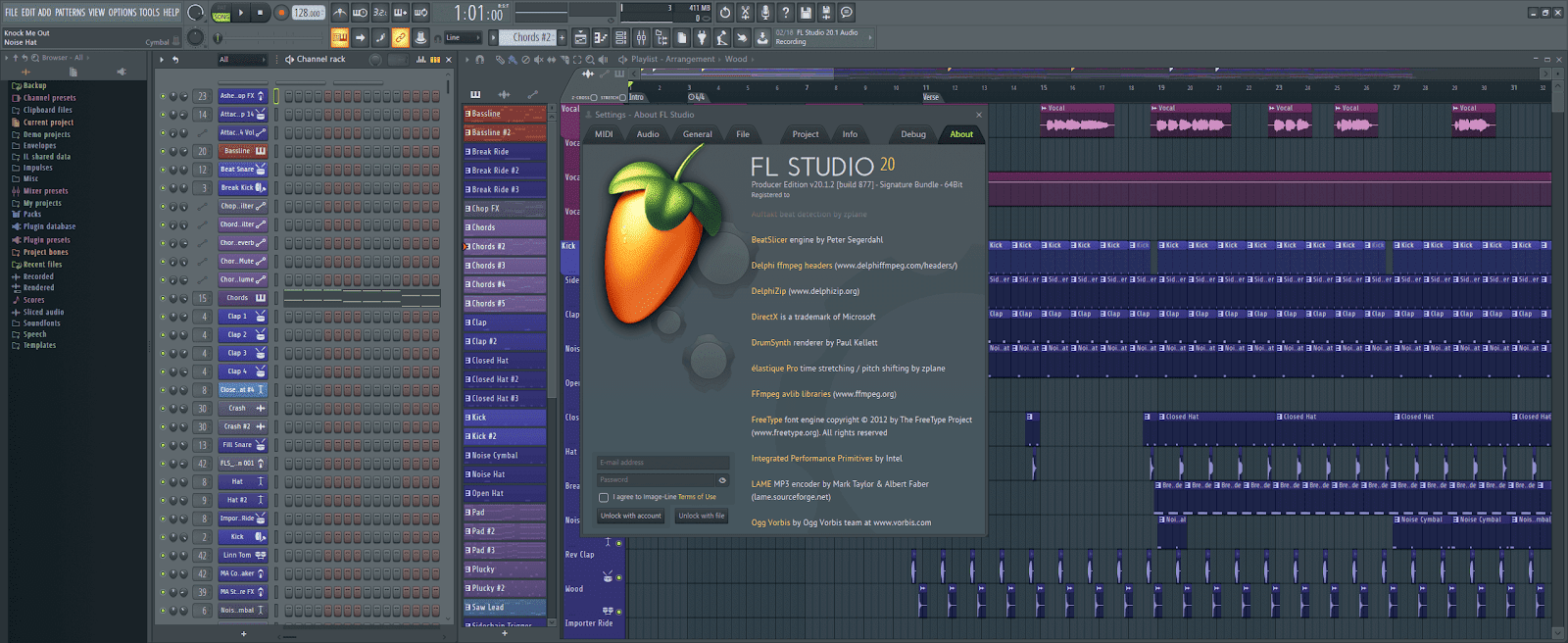Click the transport Stop button
This screenshot has height=643, width=1568.
coord(260,13)
